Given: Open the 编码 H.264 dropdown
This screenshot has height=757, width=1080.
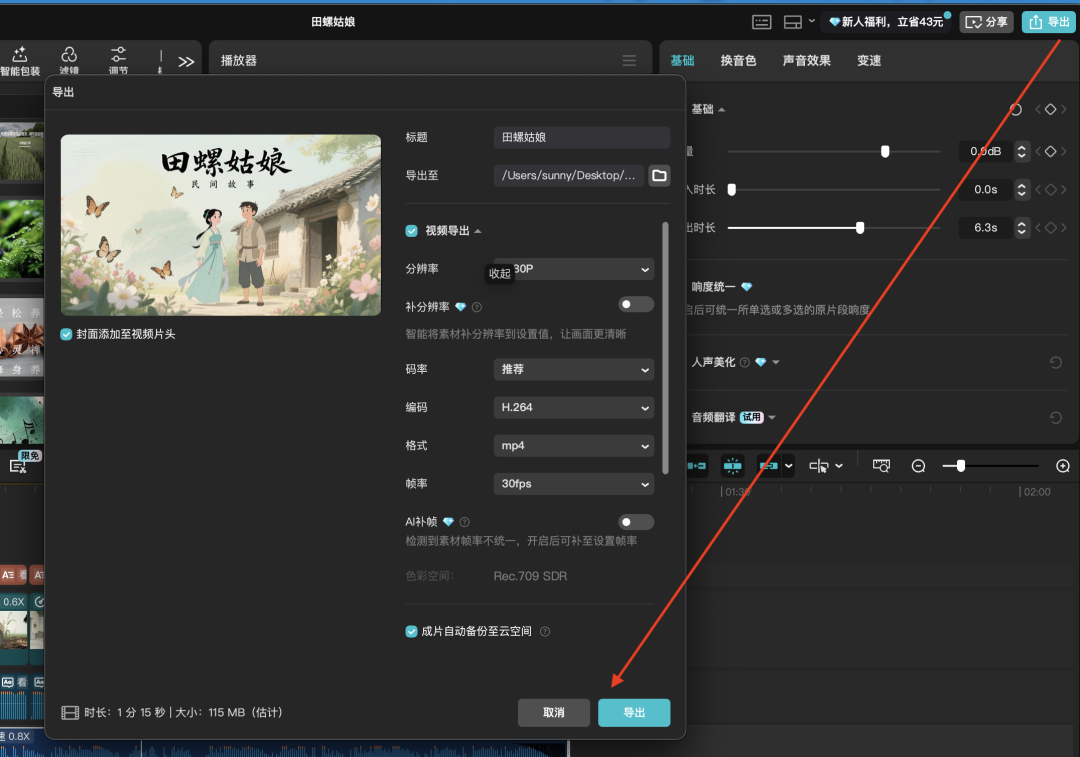Looking at the screenshot, I should [x=573, y=407].
